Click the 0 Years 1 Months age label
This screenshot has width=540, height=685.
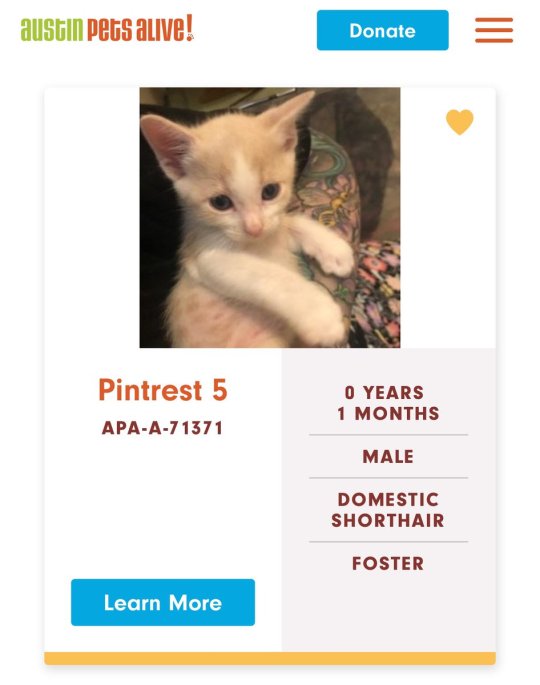(x=388, y=403)
